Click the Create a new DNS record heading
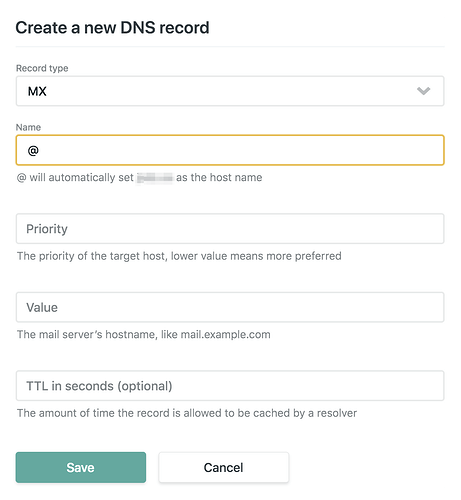This screenshot has height=500, width=461. (x=112, y=28)
